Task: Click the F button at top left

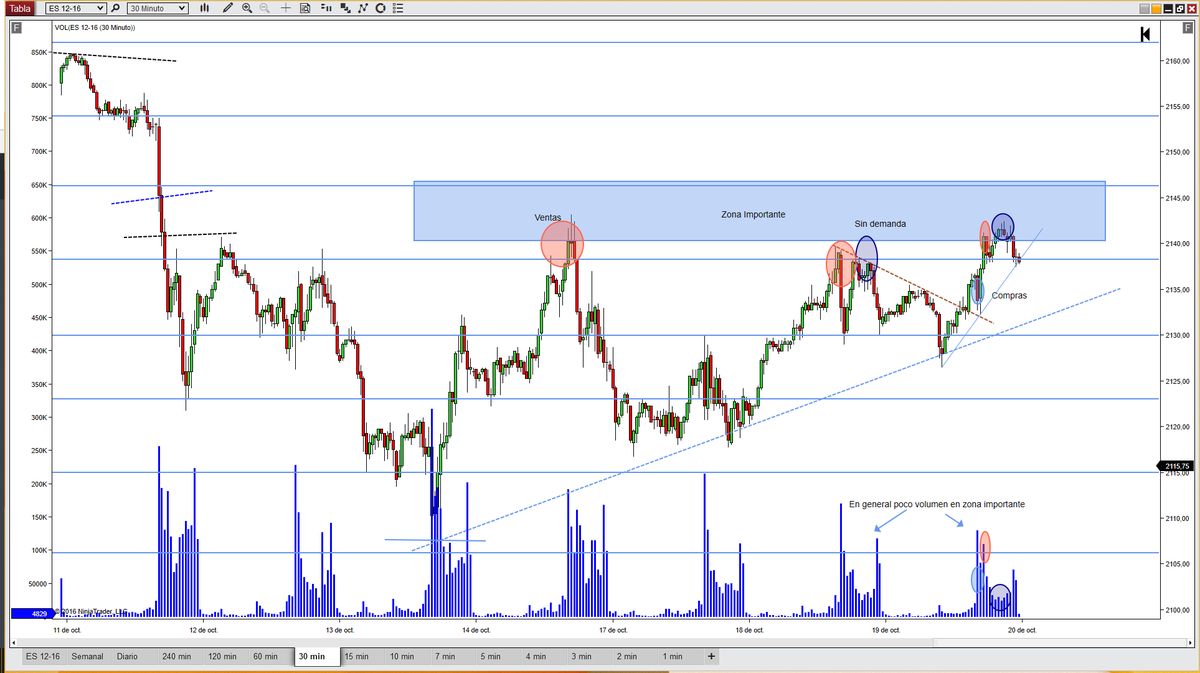Action: click(16, 28)
